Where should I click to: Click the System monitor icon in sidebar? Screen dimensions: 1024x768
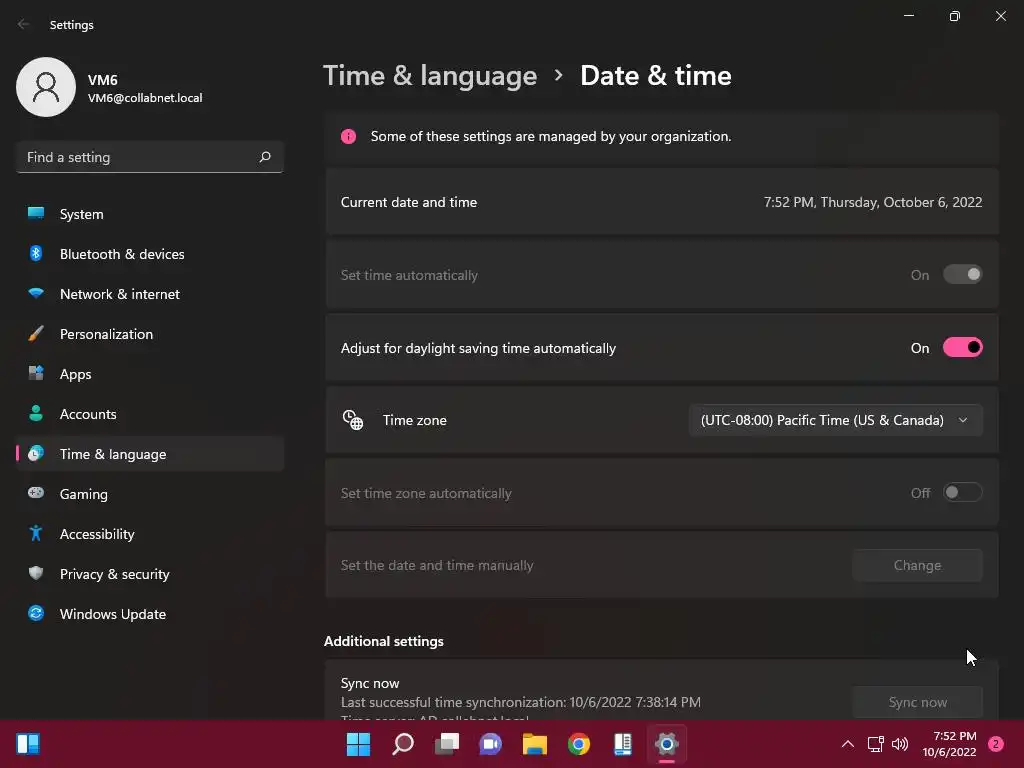[x=36, y=213]
